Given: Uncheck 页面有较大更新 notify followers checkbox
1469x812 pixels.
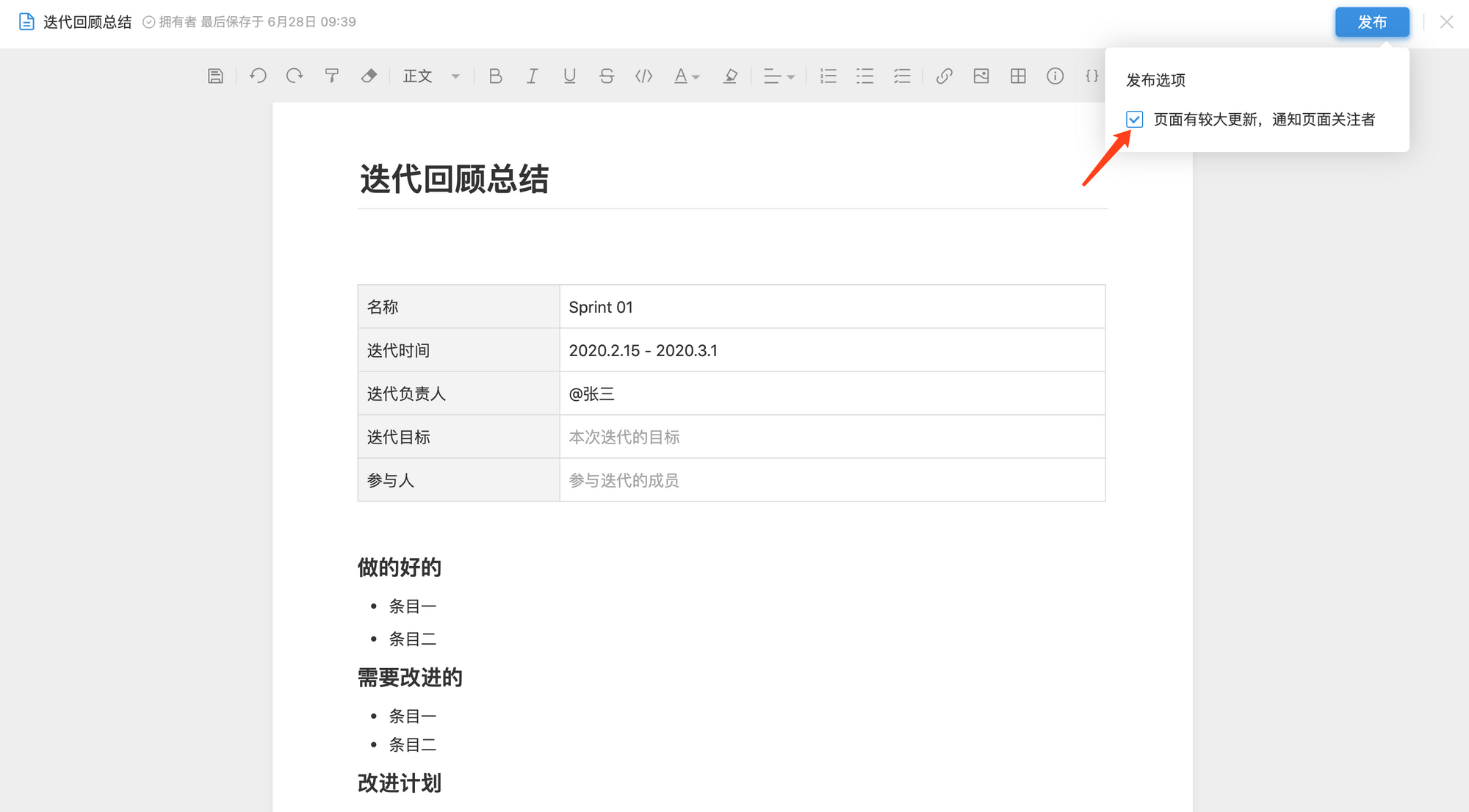Looking at the screenshot, I should pyautogui.click(x=1134, y=119).
